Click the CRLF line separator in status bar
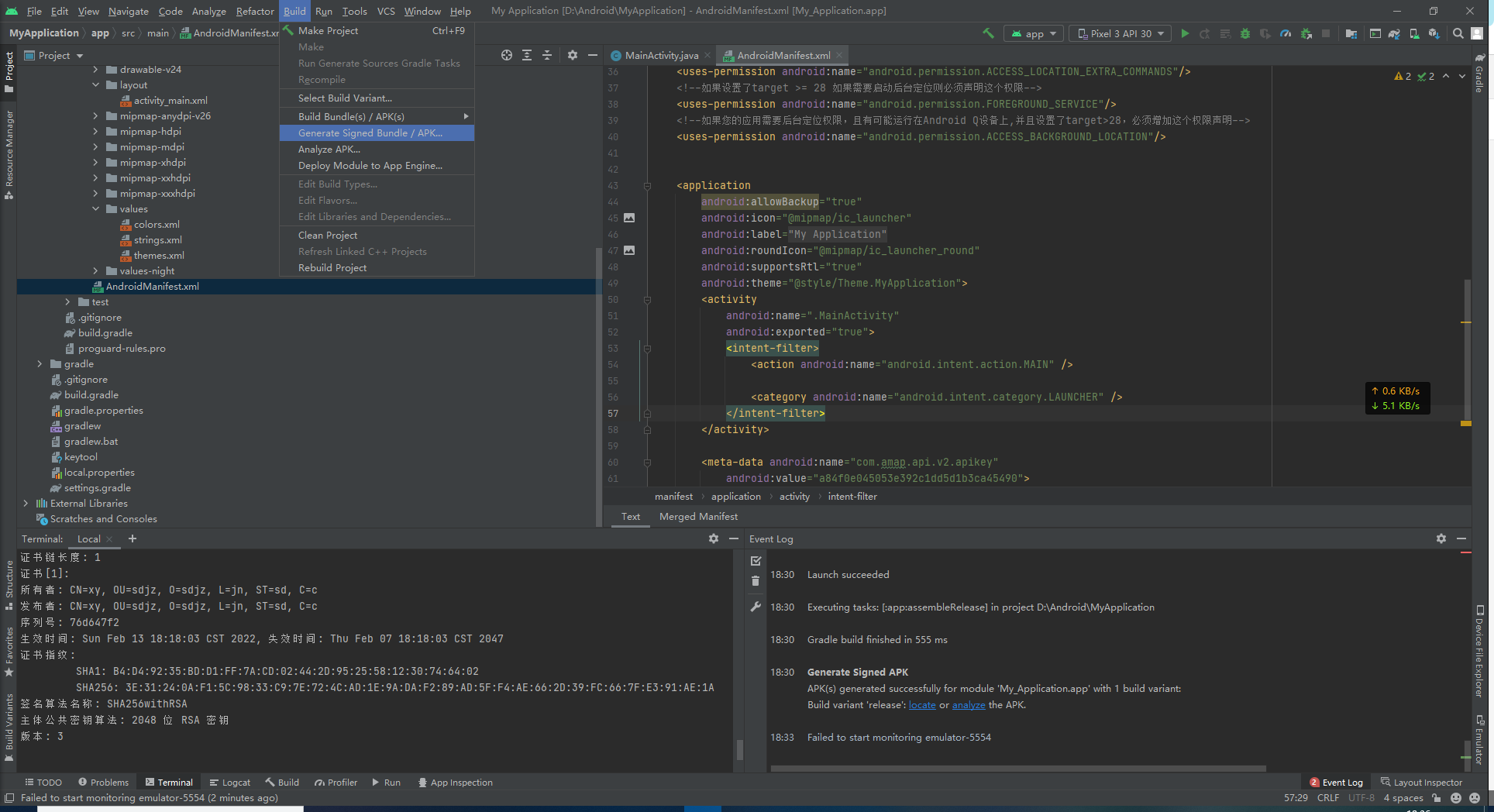Screen dimensions: 1494x812 click(x=1327, y=798)
